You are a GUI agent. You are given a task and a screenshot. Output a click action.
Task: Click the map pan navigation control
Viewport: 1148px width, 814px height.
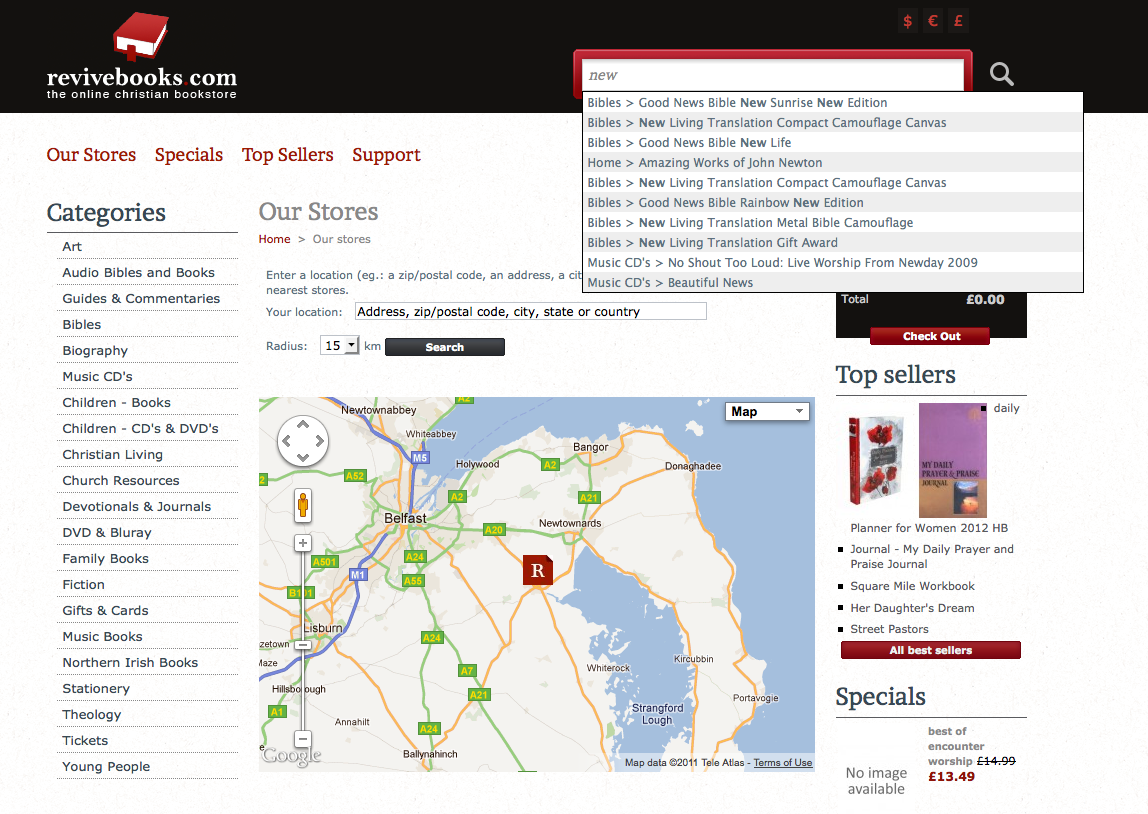(x=303, y=441)
